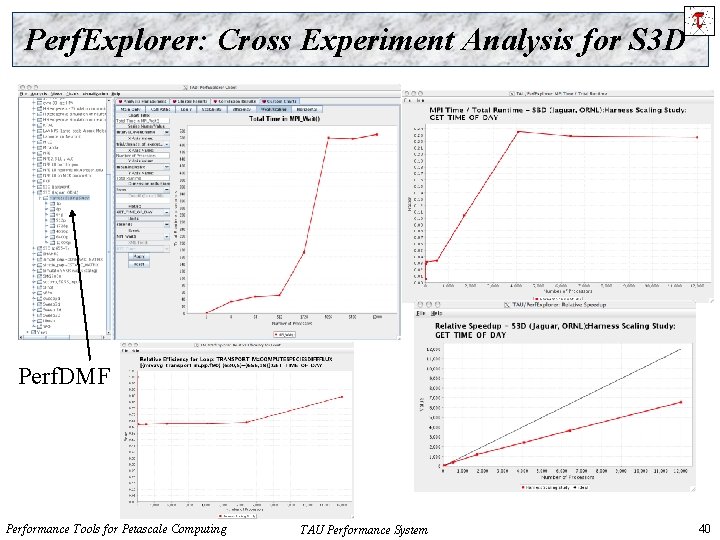Click the Y Axis Name input field
Image resolution: width=720 pixels, height=540 pixels.
click(142, 178)
